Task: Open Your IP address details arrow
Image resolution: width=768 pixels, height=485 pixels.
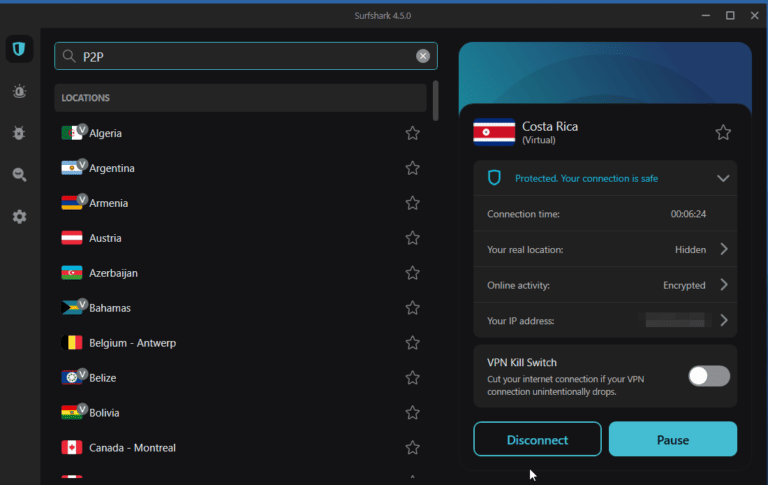Action: [x=723, y=321]
